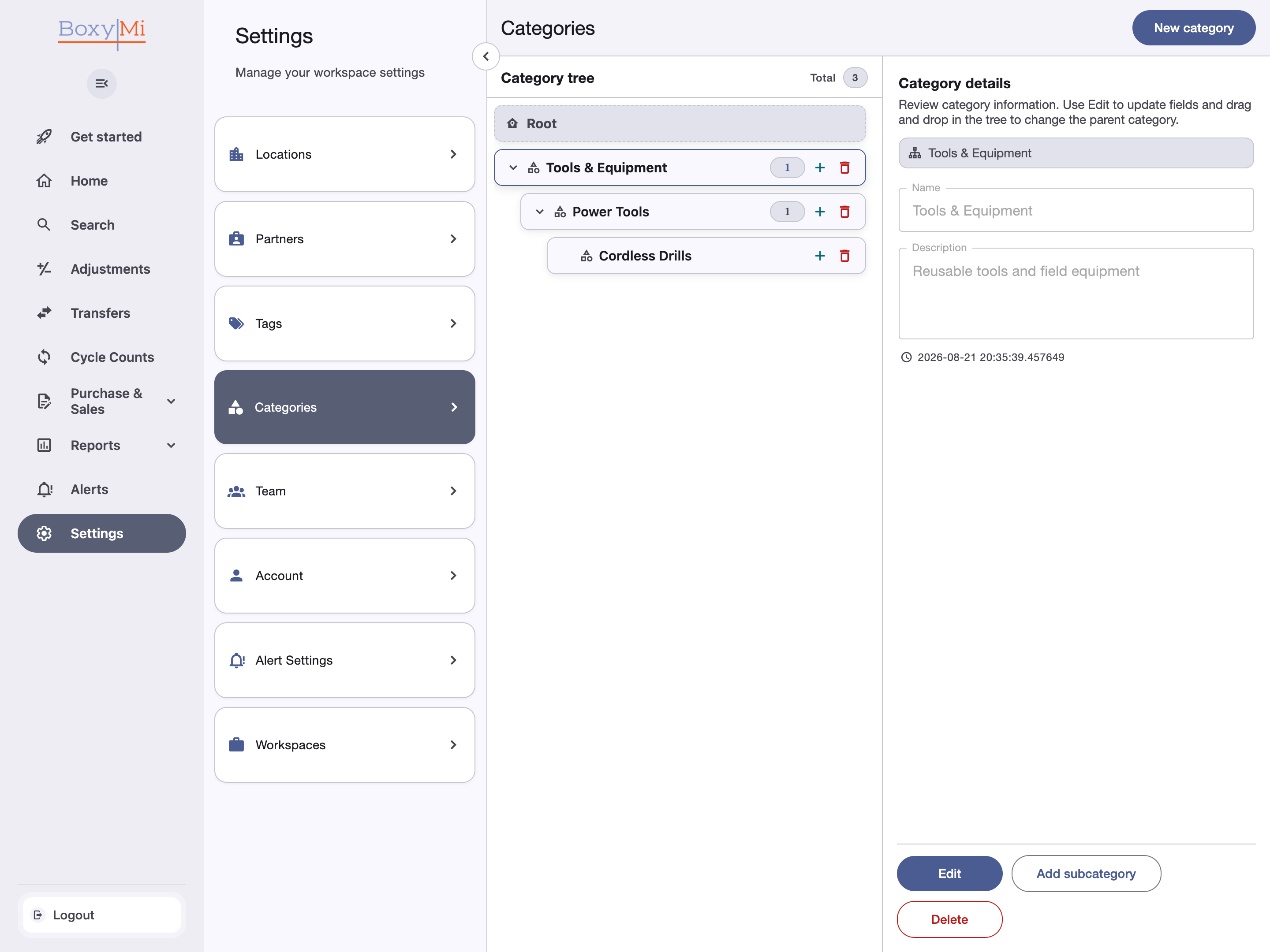Click the Edit button
1270x952 pixels.
pos(949,874)
